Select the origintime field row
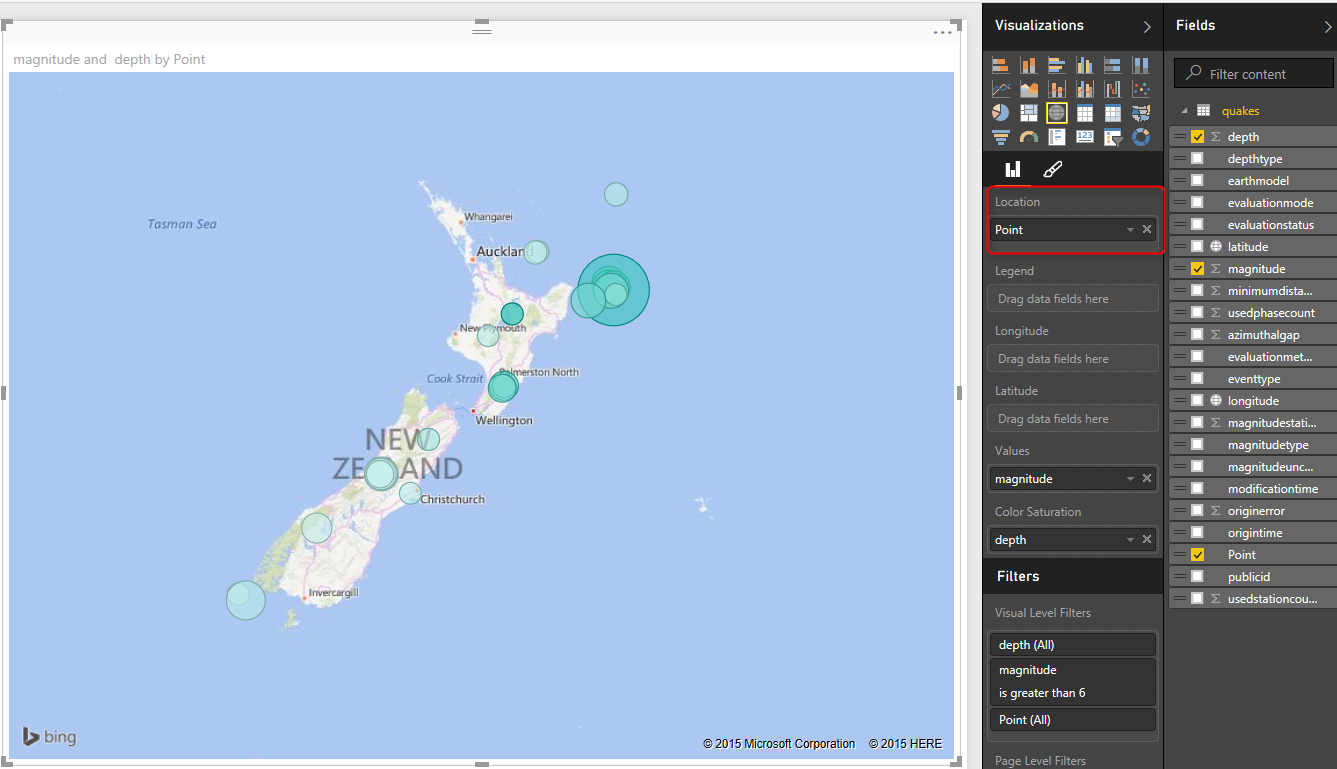This screenshot has height=769, width=1337. (x=1252, y=533)
